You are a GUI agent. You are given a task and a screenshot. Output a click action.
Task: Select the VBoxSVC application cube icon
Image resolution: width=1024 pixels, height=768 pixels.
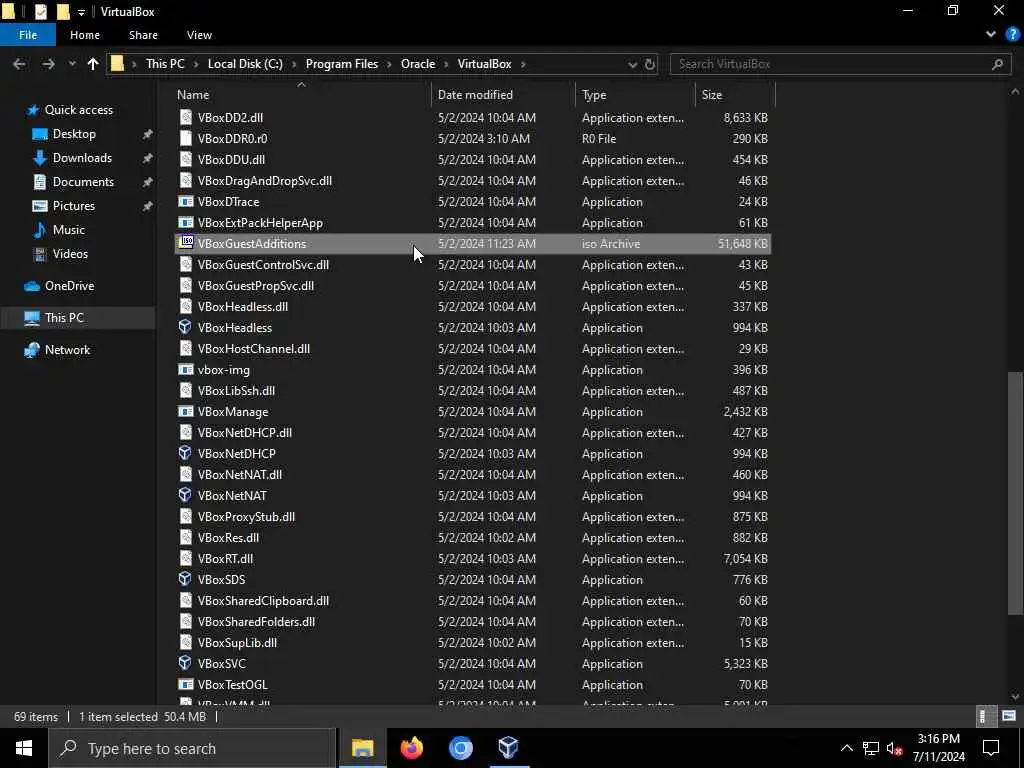point(185,663)
